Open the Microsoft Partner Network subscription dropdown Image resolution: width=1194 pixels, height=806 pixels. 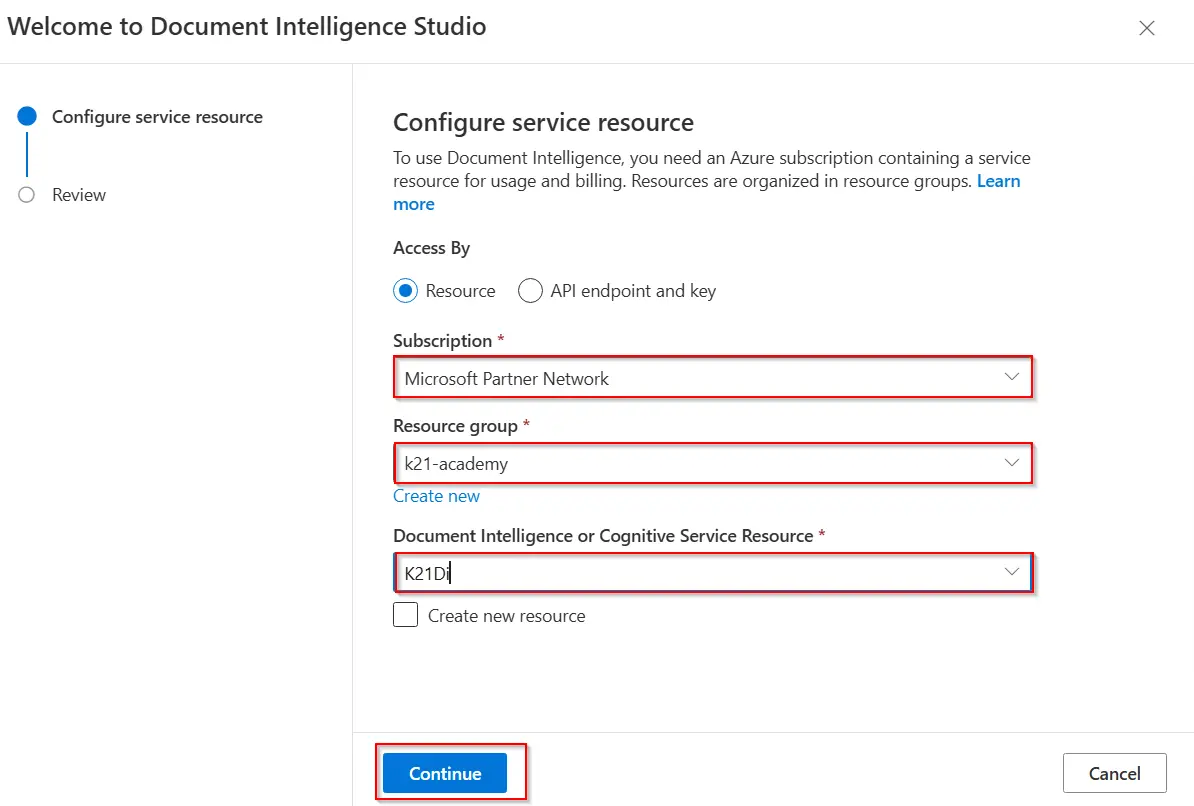[700, 378]
